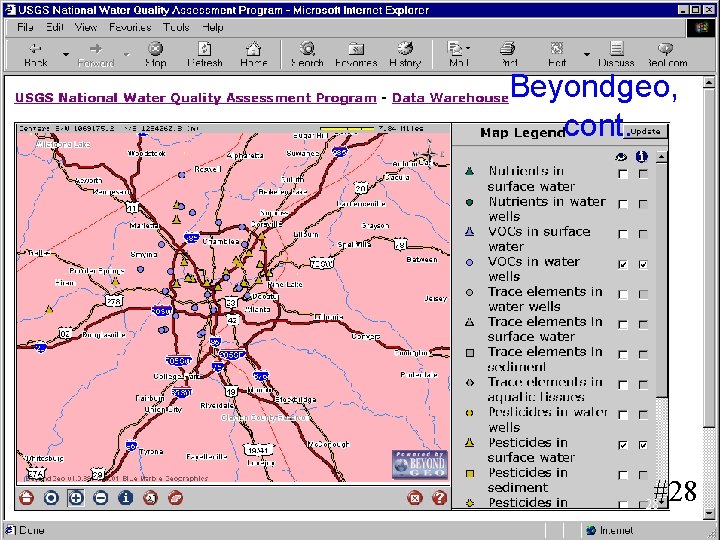Toggle visibility of Trace elements in sediment
The image size is (720, 540).
(x=623, y=354)
